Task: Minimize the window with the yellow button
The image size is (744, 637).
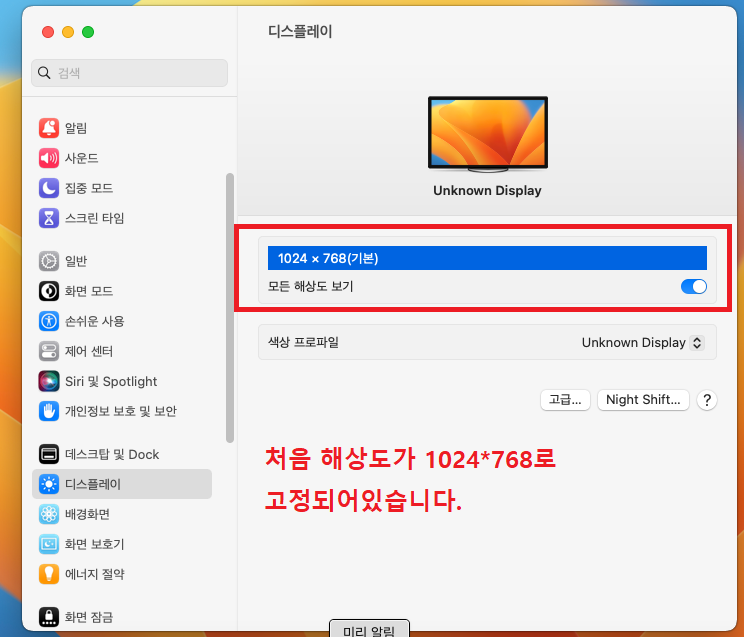Action: tap(68, 32)
